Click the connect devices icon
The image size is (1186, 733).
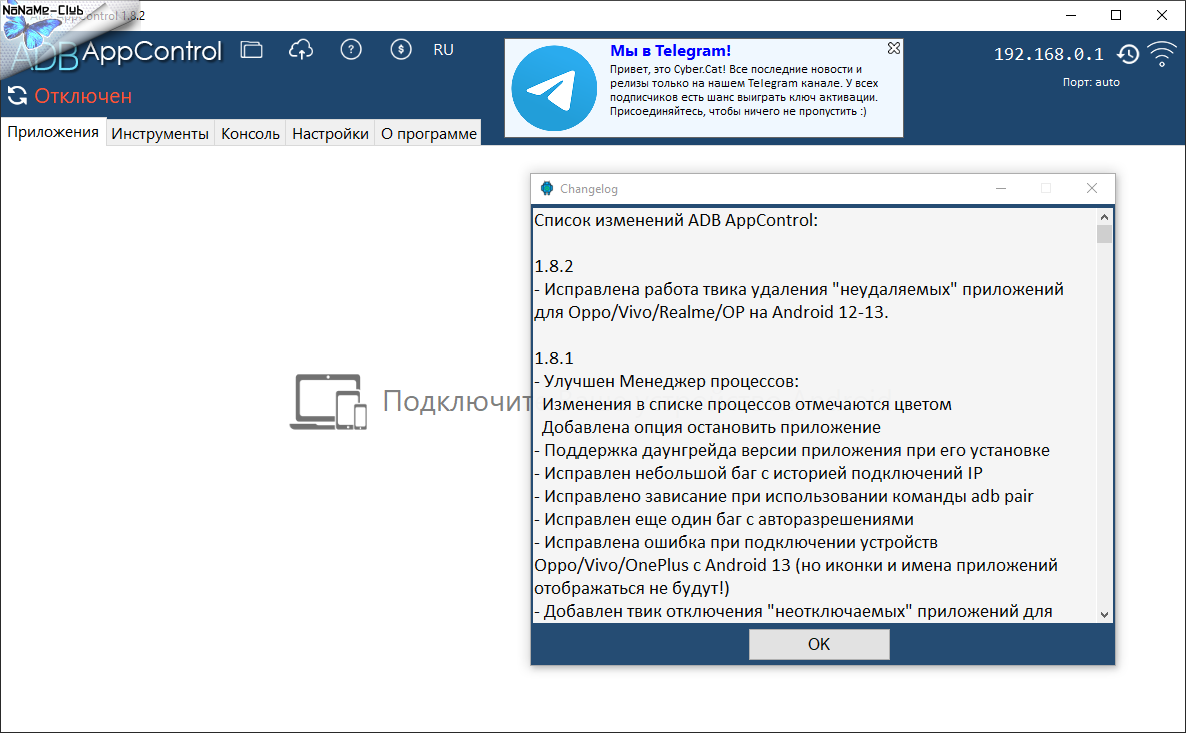click(328, 402)
